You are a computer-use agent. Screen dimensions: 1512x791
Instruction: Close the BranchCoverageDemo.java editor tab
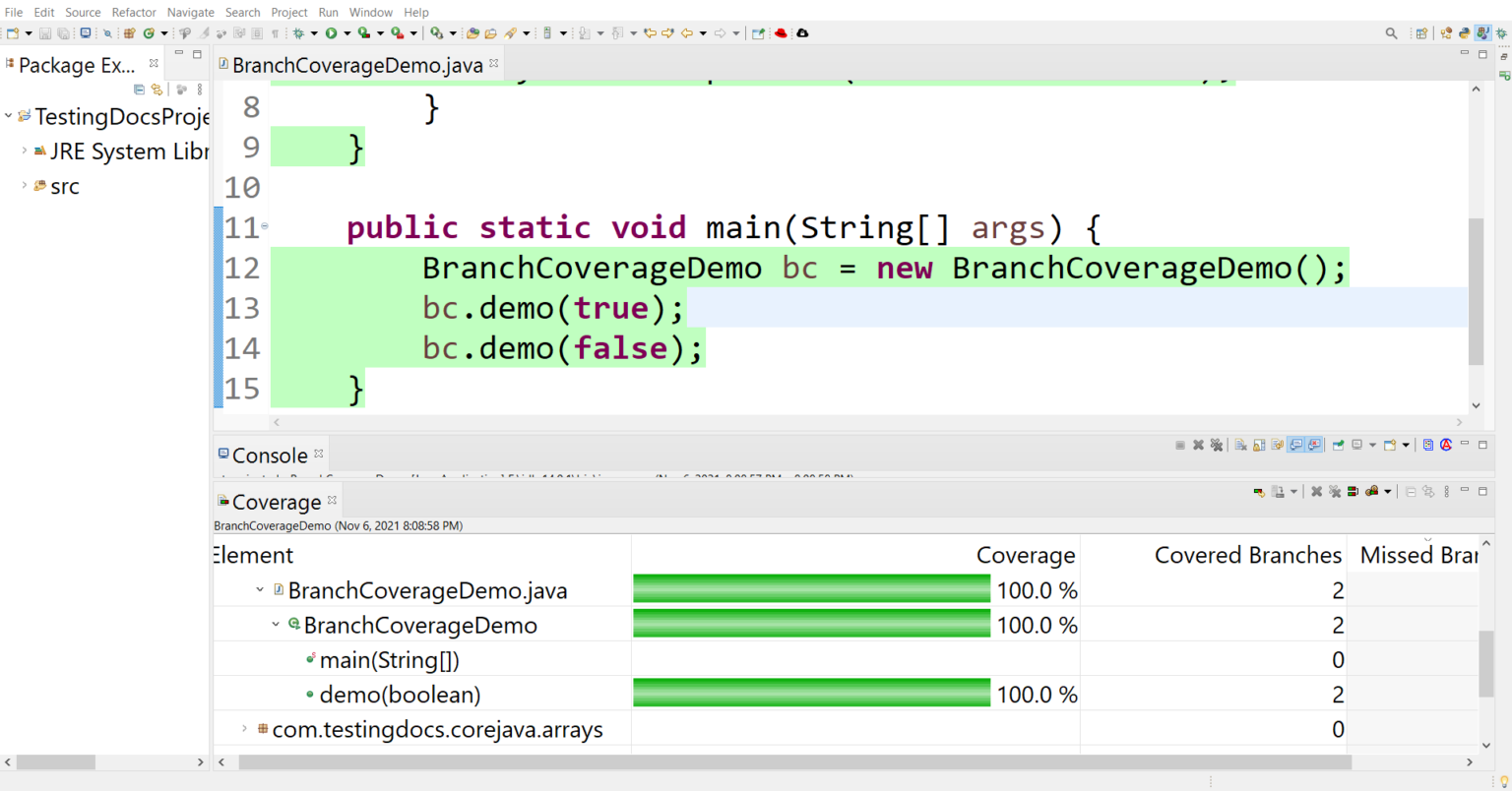pyautogui.click(x=494, y=63)
